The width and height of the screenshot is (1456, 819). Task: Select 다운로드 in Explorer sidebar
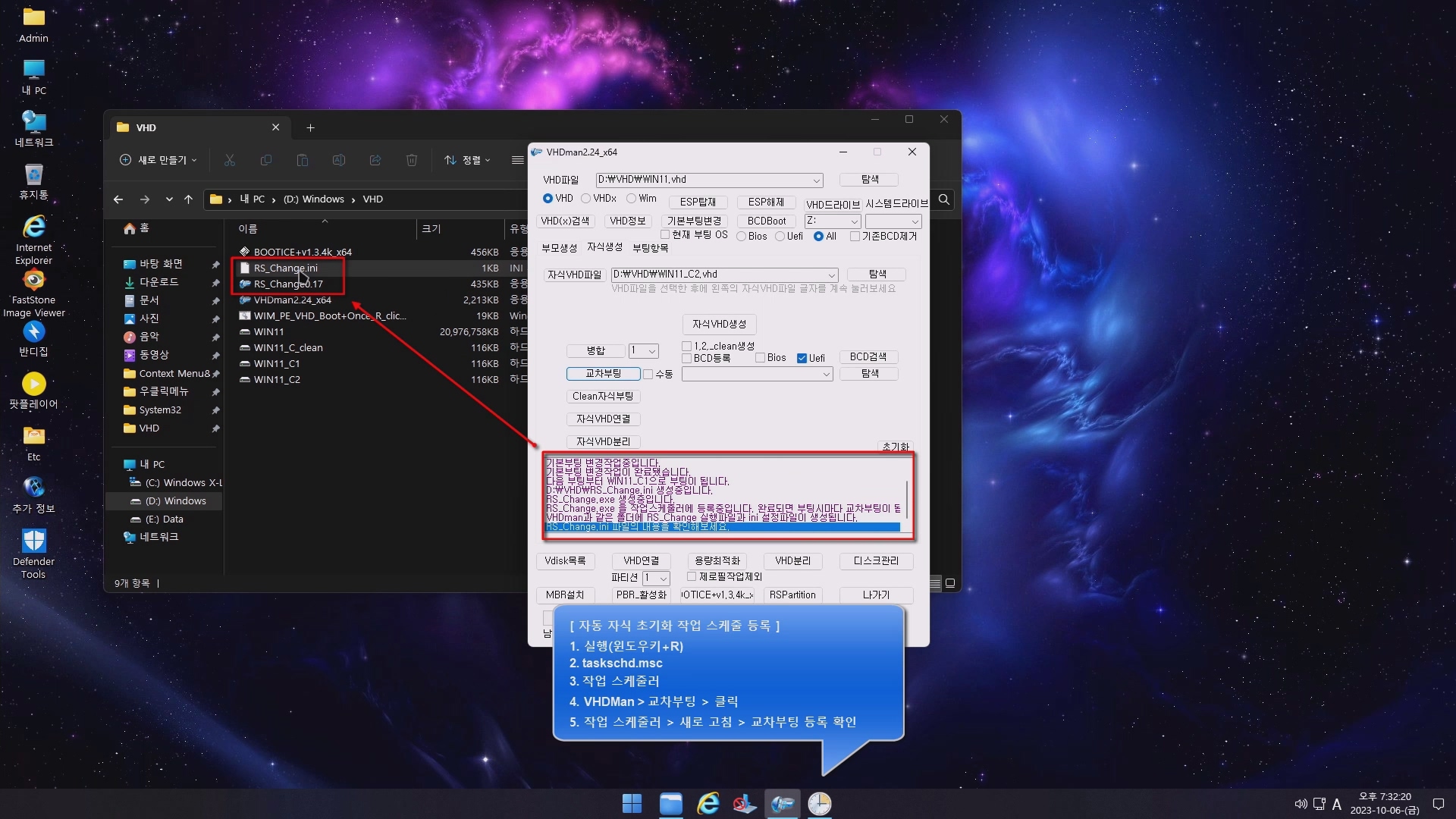pos(158,282)
